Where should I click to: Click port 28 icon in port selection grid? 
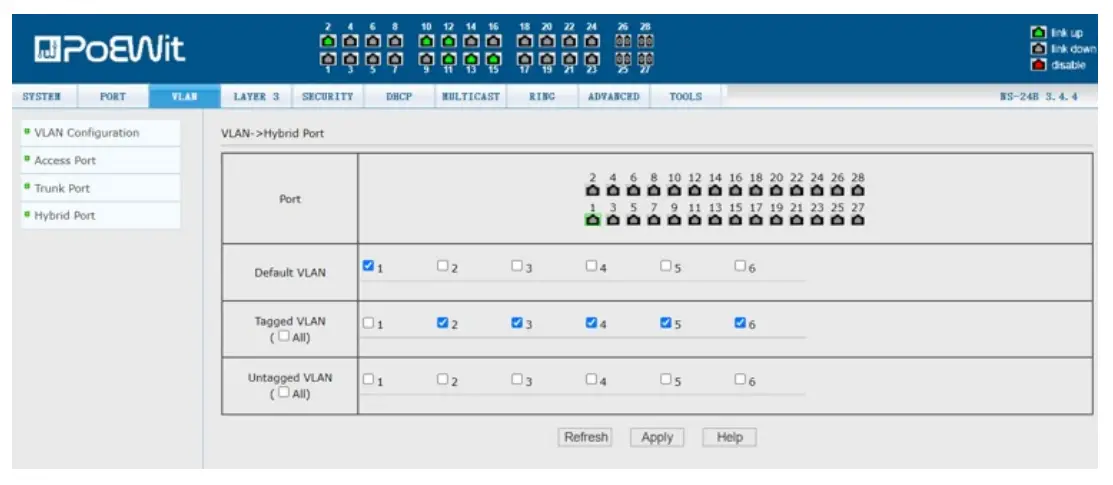coord(858,189)
